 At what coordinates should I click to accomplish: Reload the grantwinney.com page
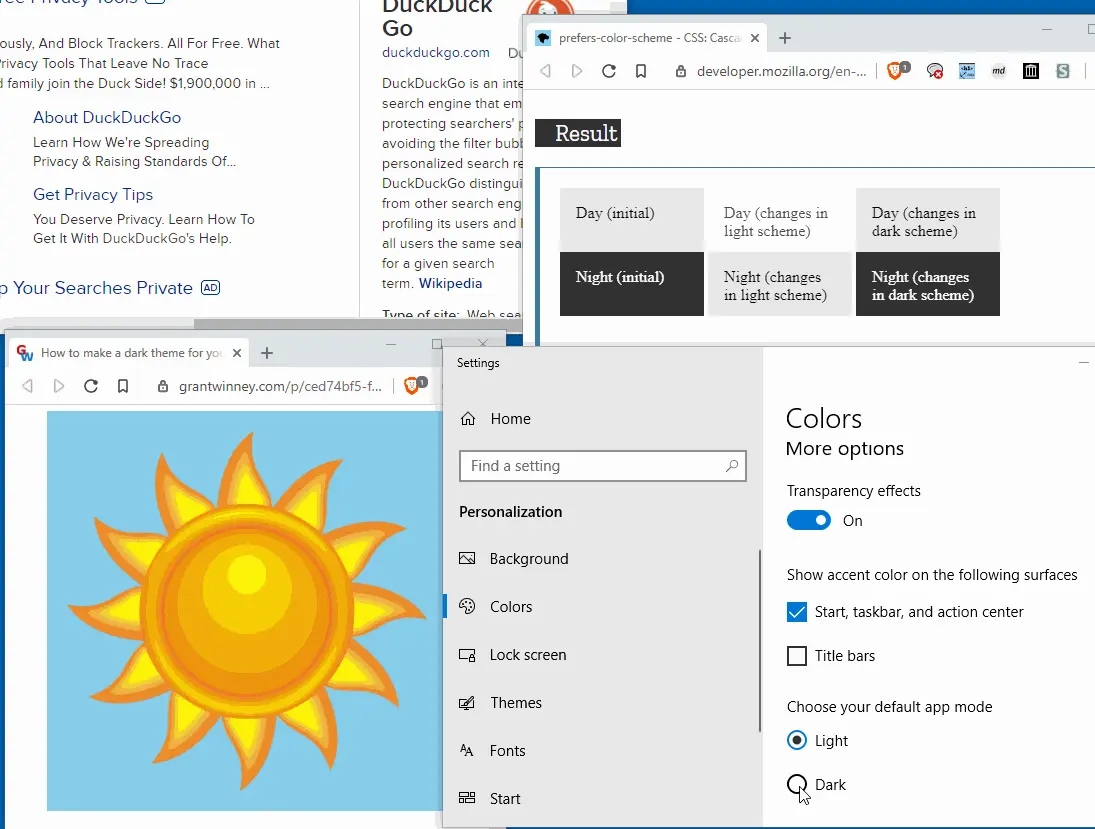(91, 386)
